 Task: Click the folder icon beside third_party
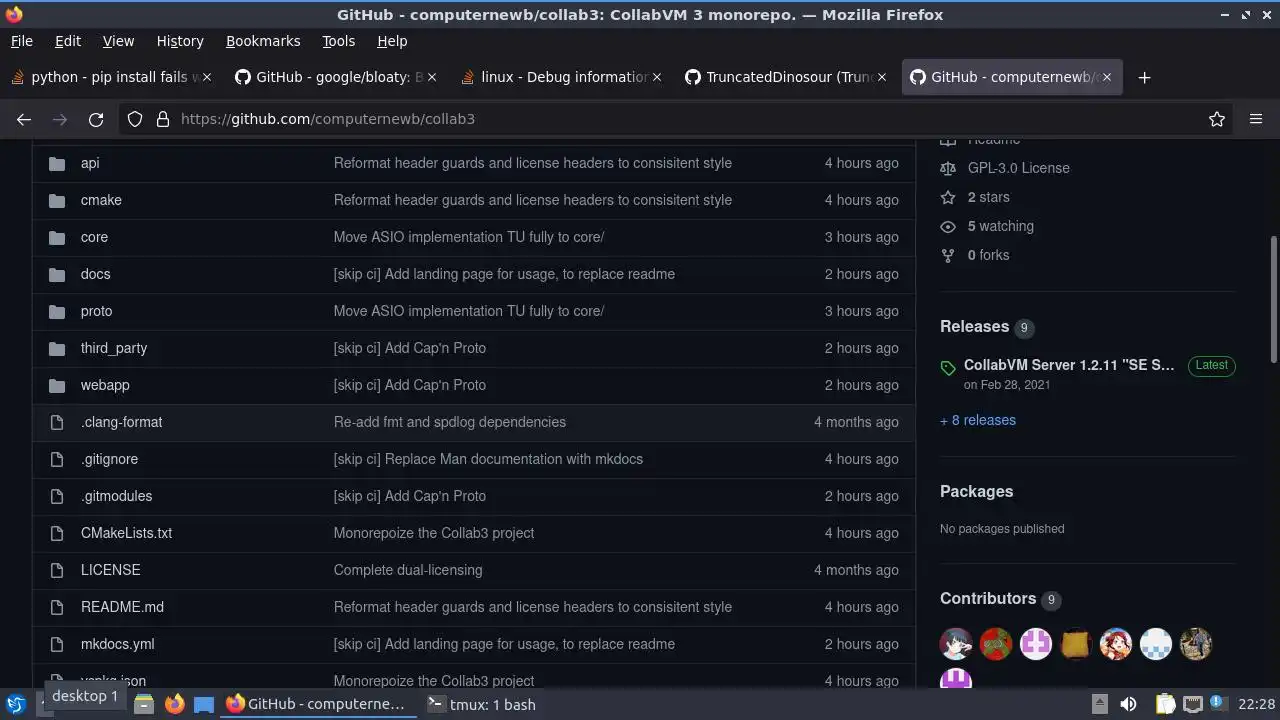click(x=57, y=348)
